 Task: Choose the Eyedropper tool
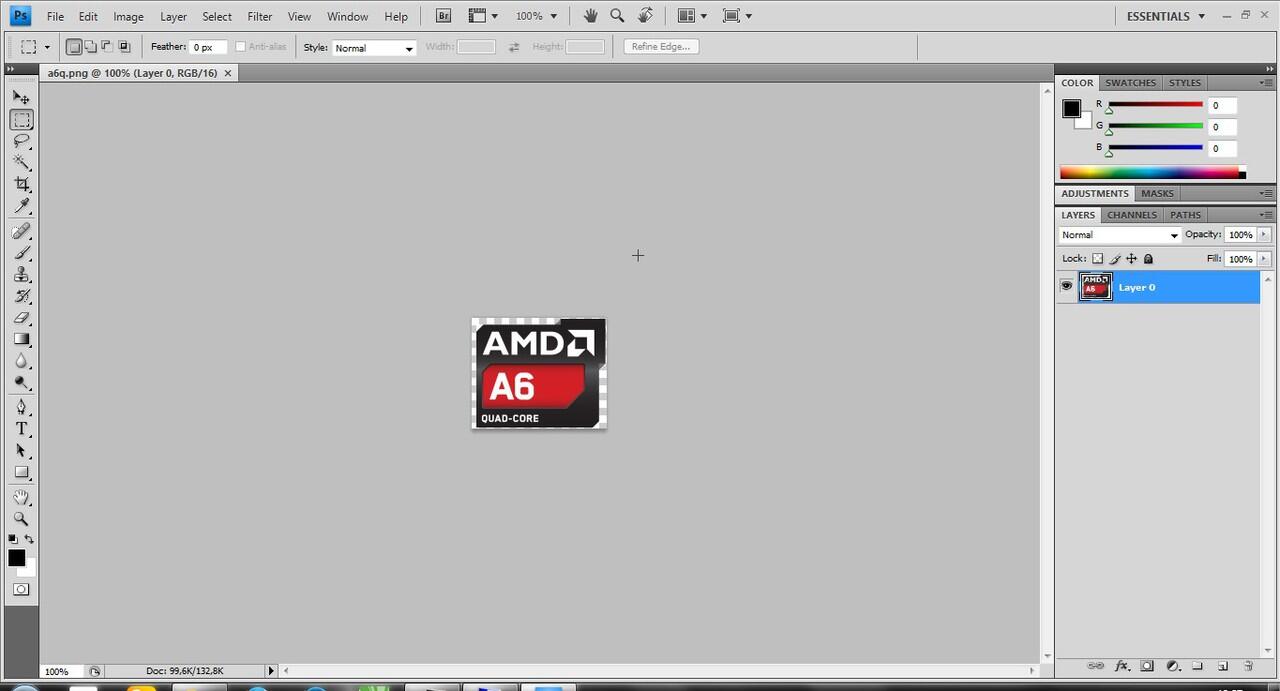click(21, 207)
